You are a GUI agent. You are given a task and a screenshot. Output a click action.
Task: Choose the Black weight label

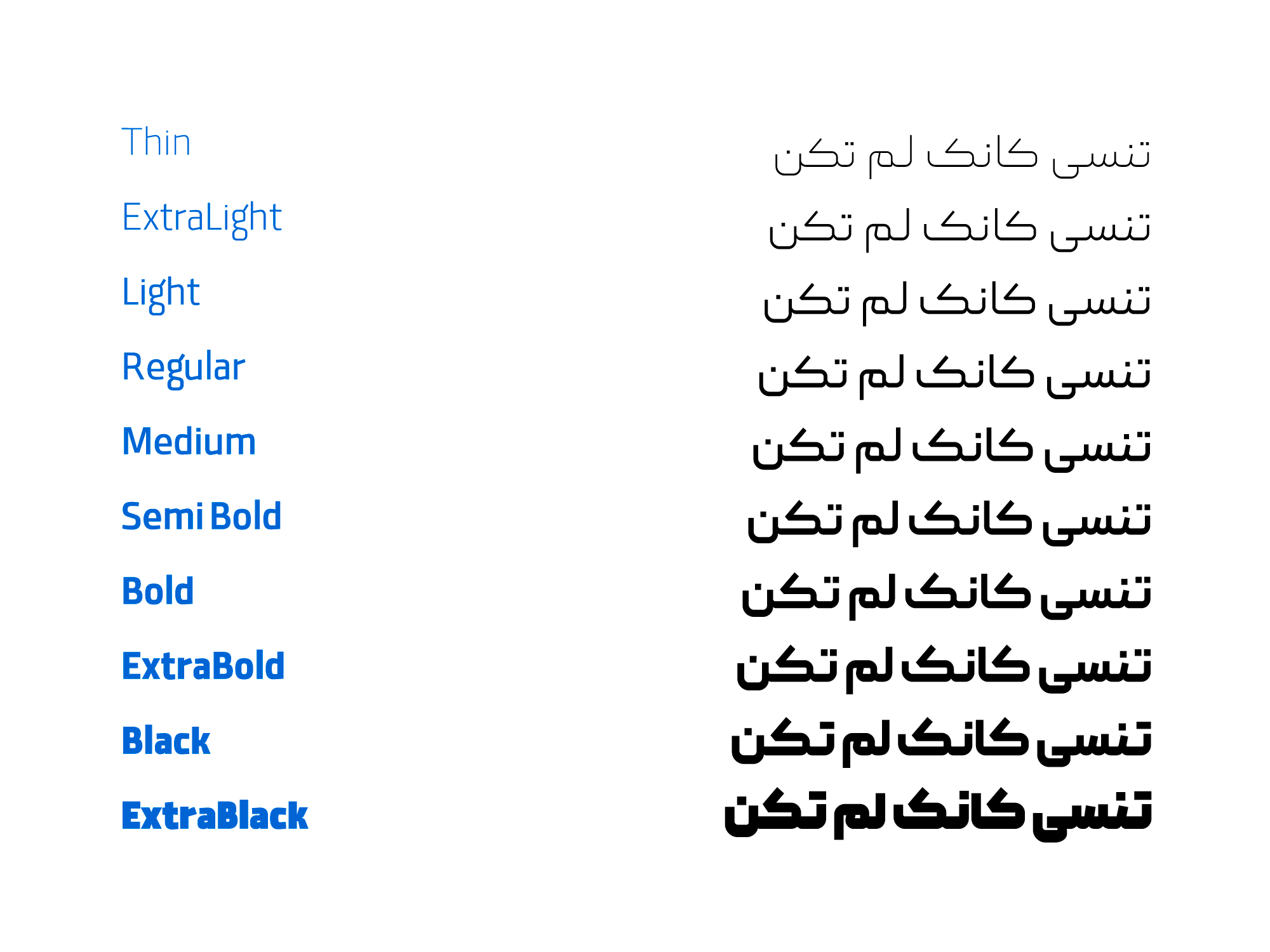(x=166, y=740)
